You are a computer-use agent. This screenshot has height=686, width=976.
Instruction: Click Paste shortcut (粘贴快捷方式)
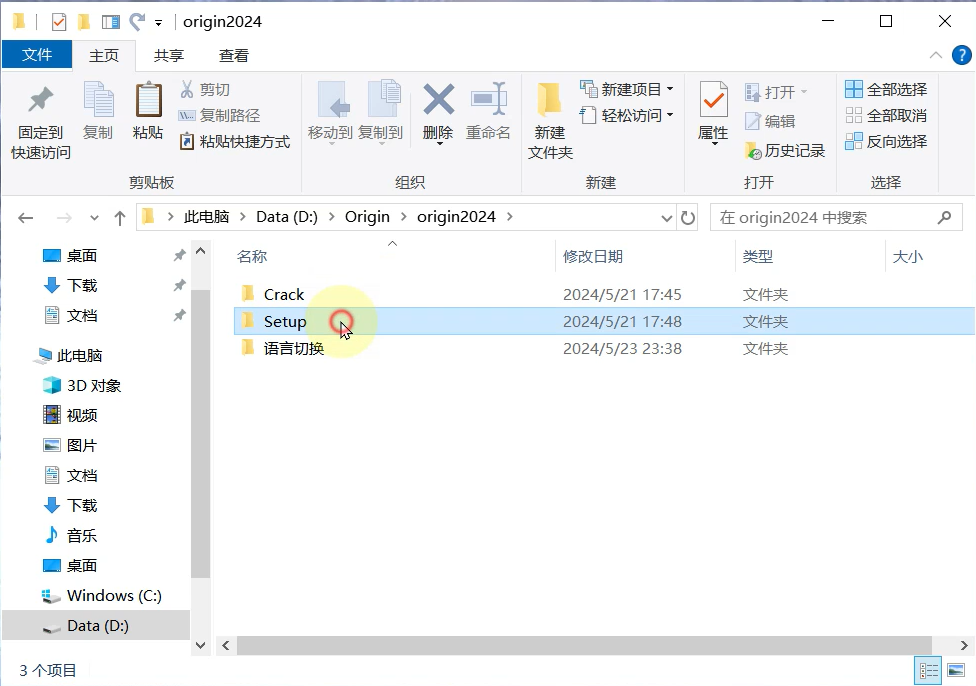[235, 142]
